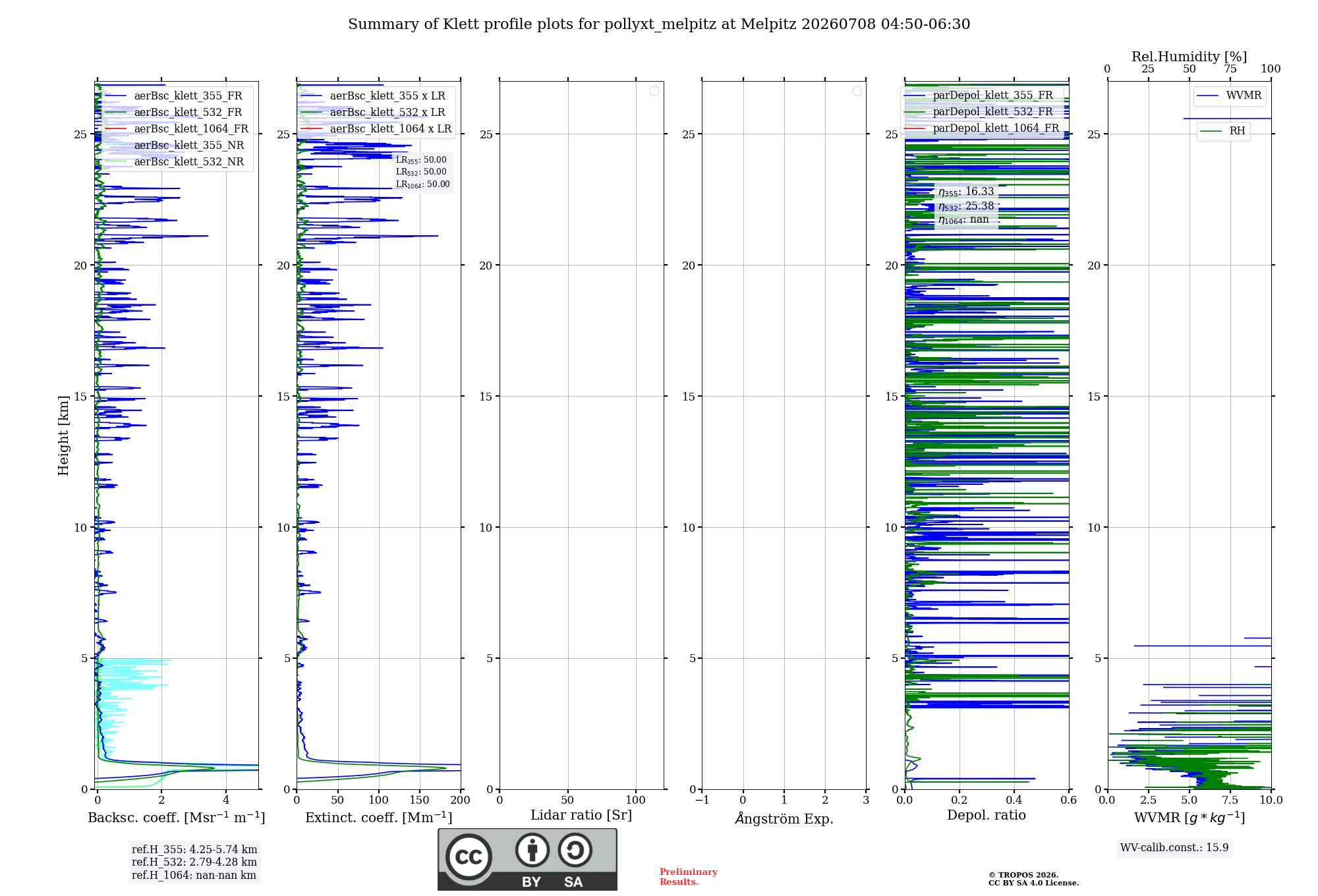Image resolution: width=1318 pixels, height=896 pixels.
Task: Click the Backsc. coeff. axis label
Action: tap(177, 817)
